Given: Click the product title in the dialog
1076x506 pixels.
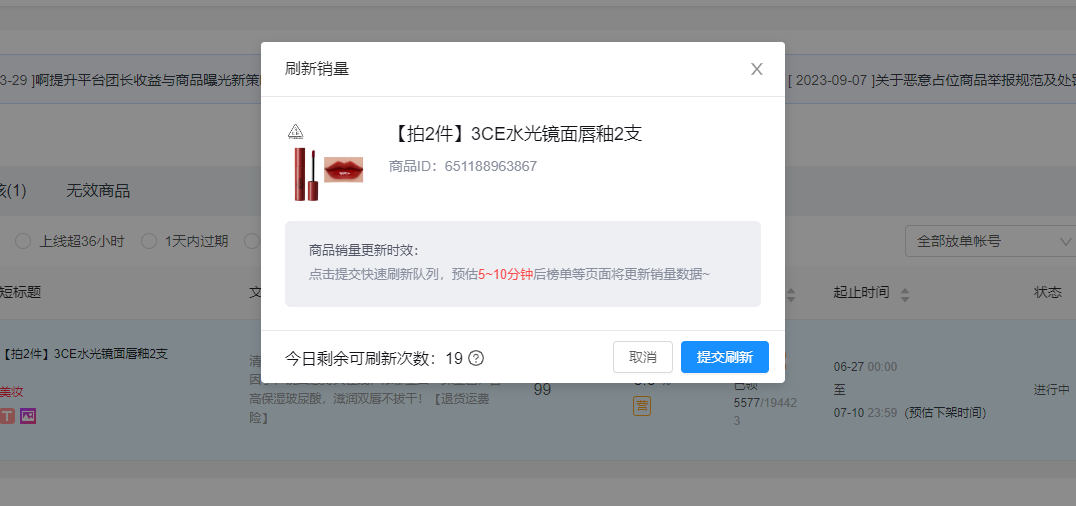Looking at the screenshot, I should pyautogui.click(x=514, y=134).
